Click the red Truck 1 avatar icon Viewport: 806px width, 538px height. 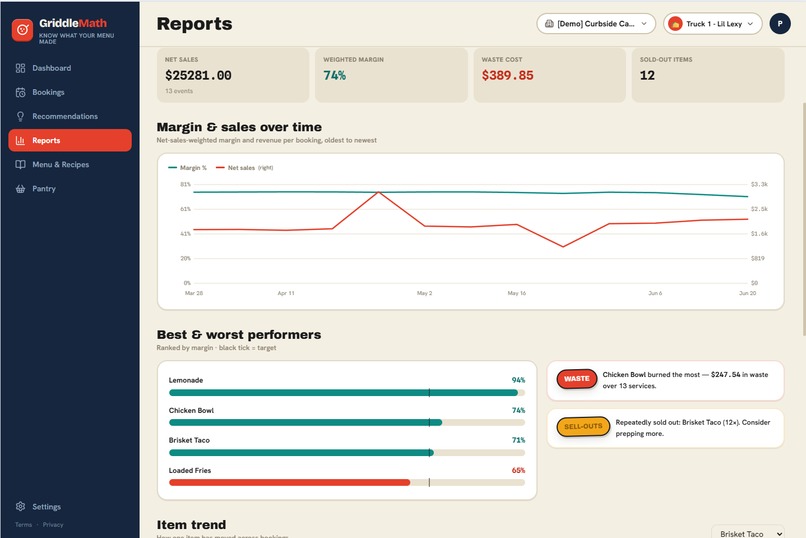coord(675,24)
